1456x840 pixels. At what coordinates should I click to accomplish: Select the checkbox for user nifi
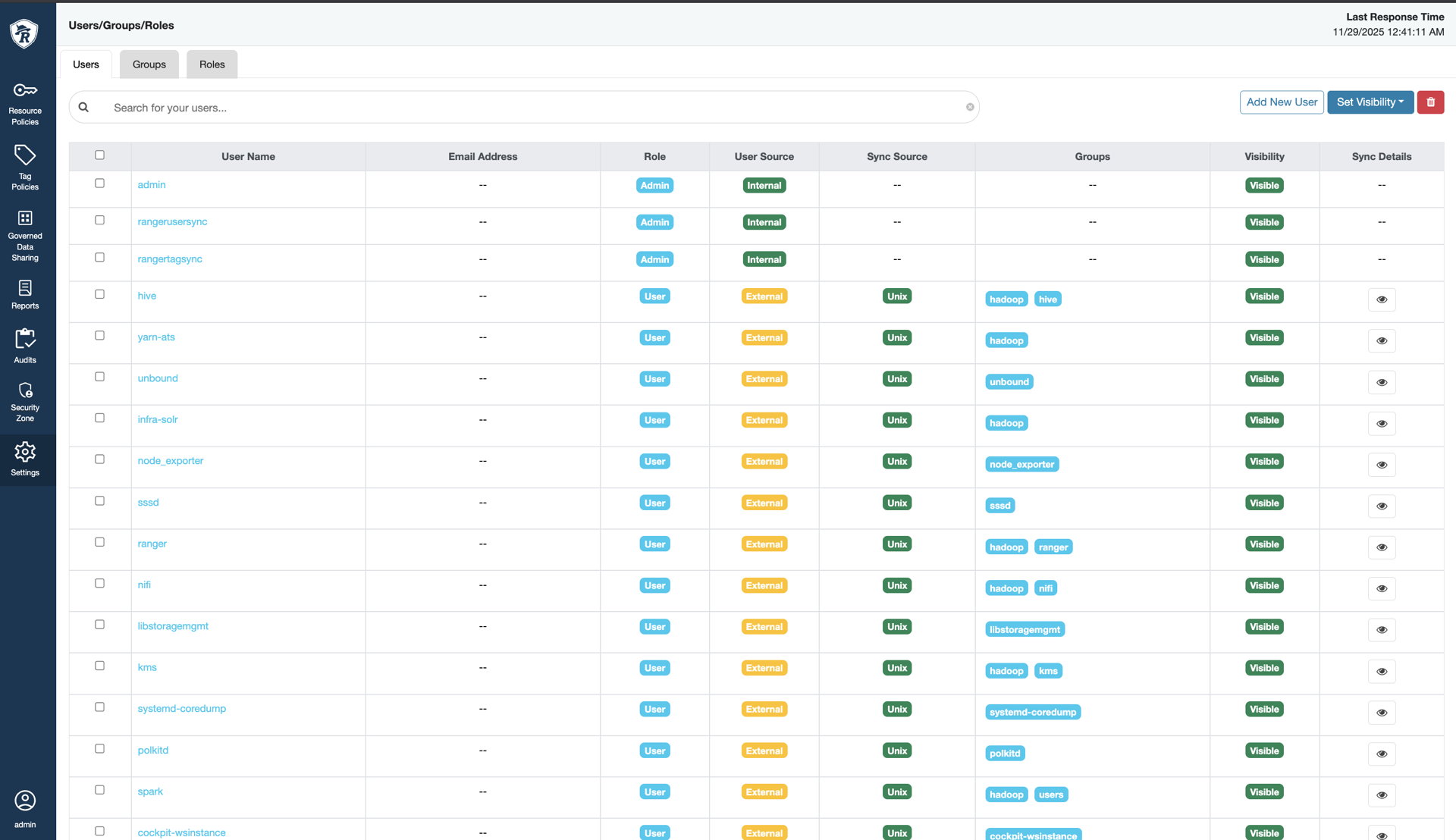click(99, 584)
